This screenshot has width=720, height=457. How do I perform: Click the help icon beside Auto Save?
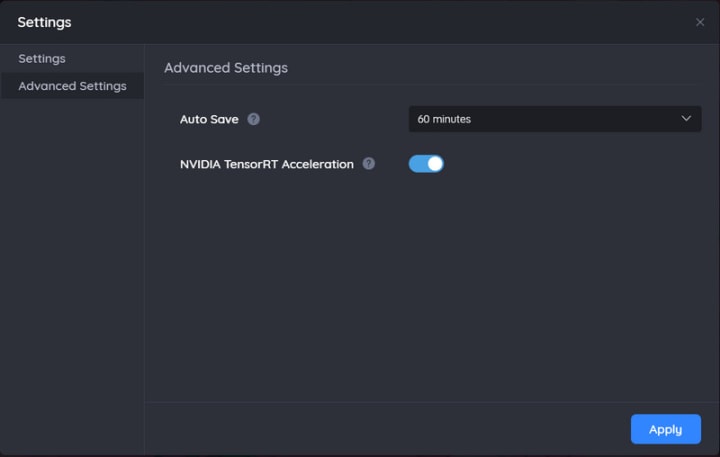[x=254, y=119]
